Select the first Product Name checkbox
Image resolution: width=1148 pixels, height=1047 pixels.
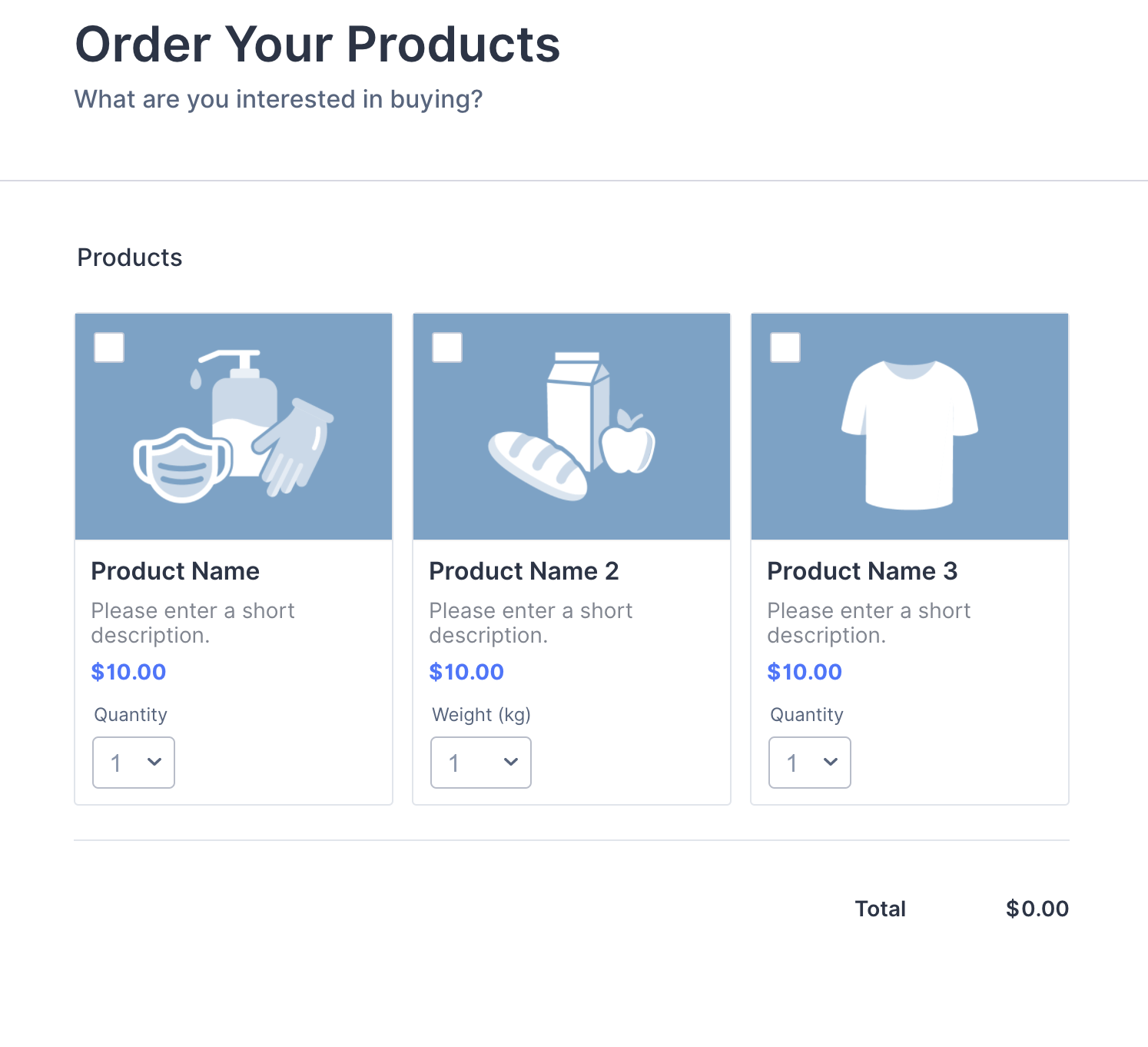[x=109, y=347]
